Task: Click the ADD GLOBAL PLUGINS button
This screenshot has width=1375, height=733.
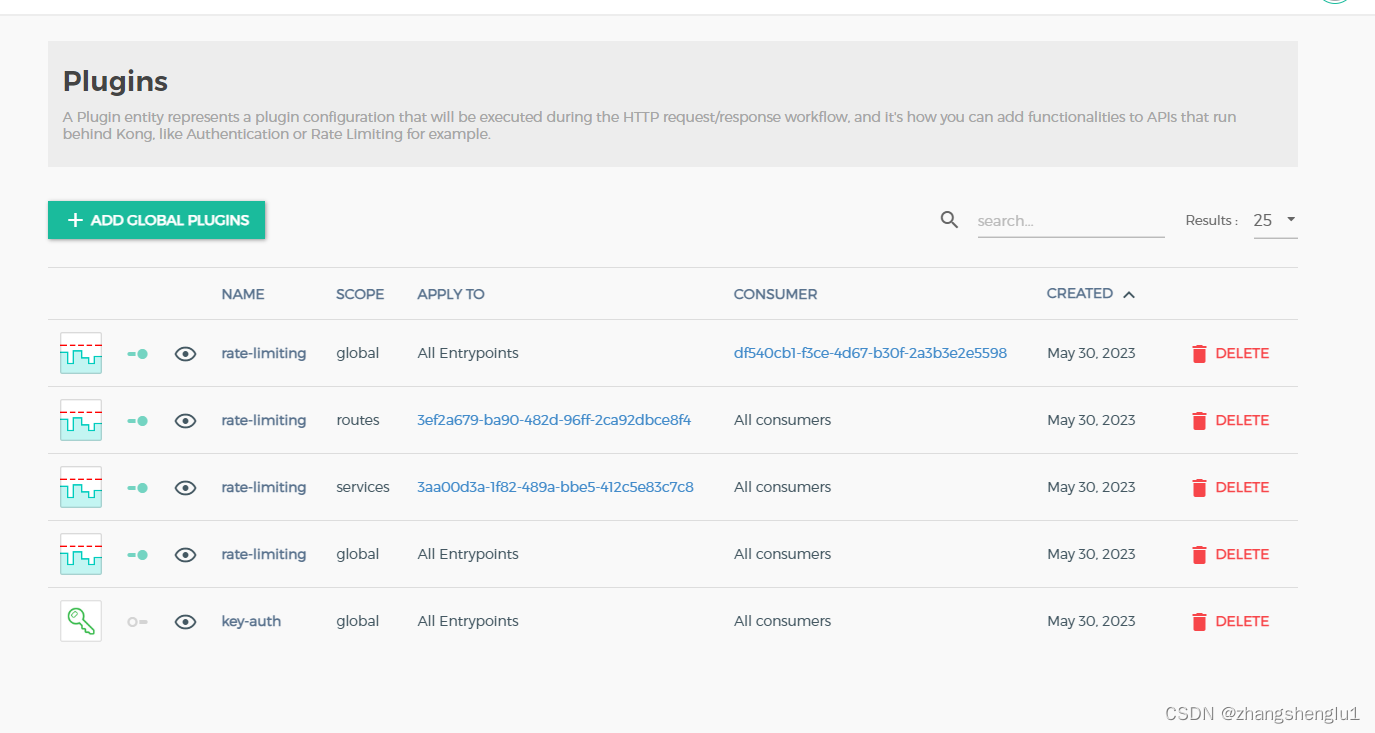Action: point(156,220)
